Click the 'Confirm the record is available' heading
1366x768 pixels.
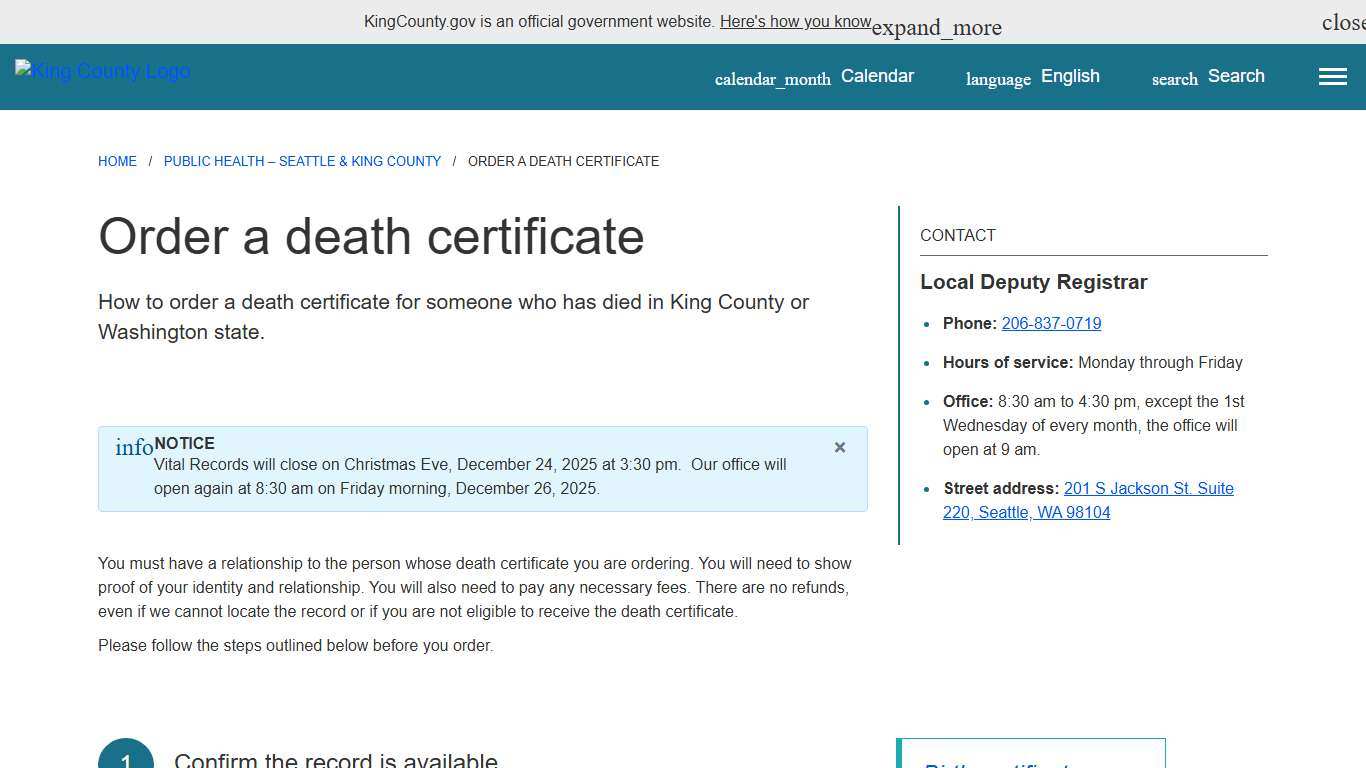click(336, 759)
